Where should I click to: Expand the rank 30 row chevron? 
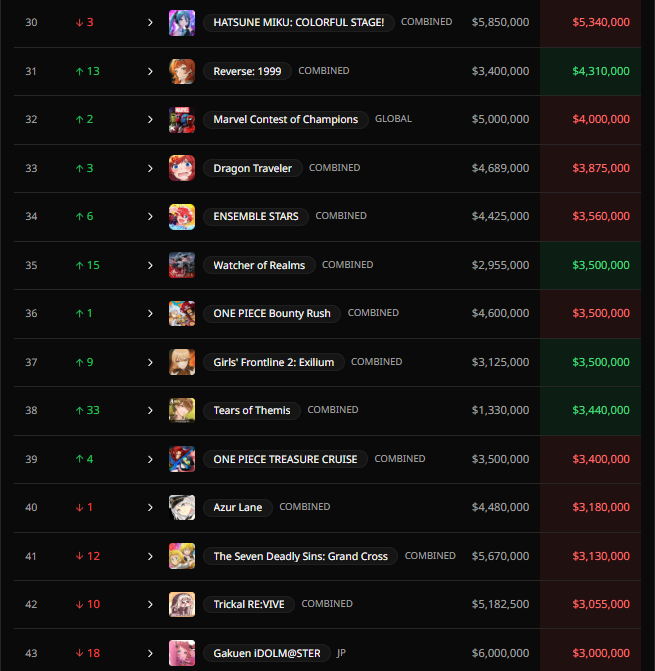[x=150, y=23]
